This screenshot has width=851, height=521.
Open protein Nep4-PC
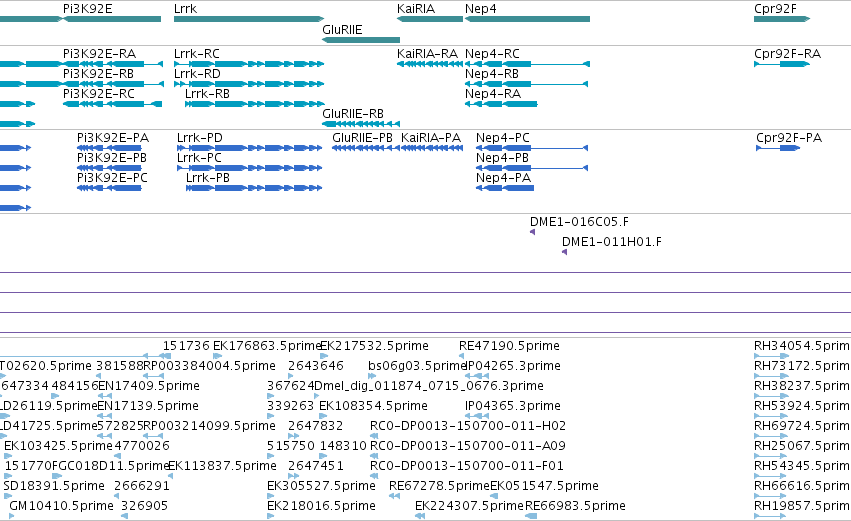(503, 138)
